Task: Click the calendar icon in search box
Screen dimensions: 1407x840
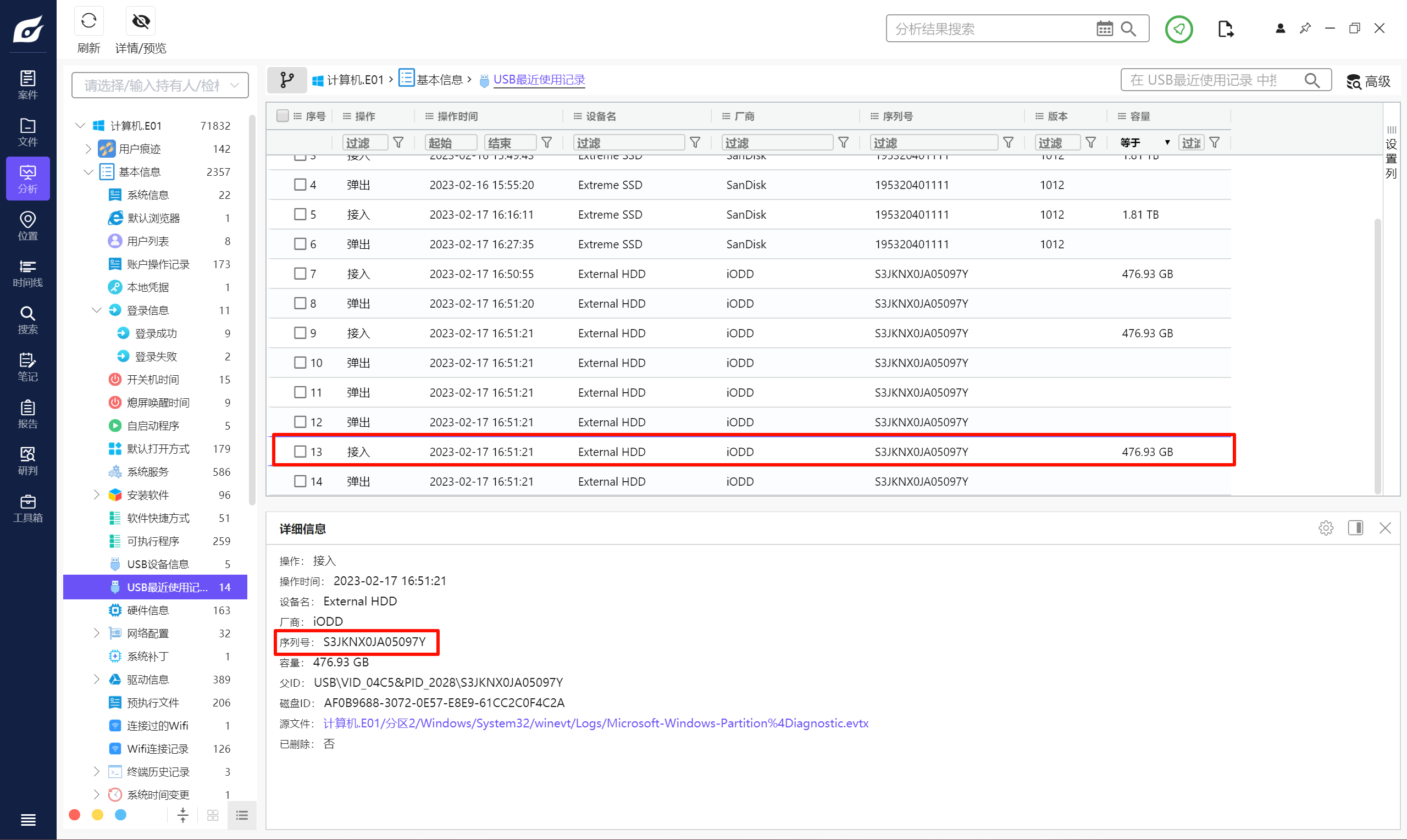Action: point(1104,29)
